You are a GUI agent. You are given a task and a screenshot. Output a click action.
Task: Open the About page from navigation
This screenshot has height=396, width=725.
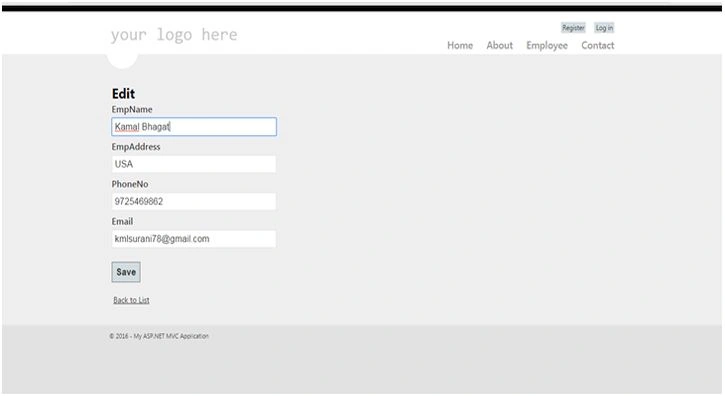click(x=499, y=45)
